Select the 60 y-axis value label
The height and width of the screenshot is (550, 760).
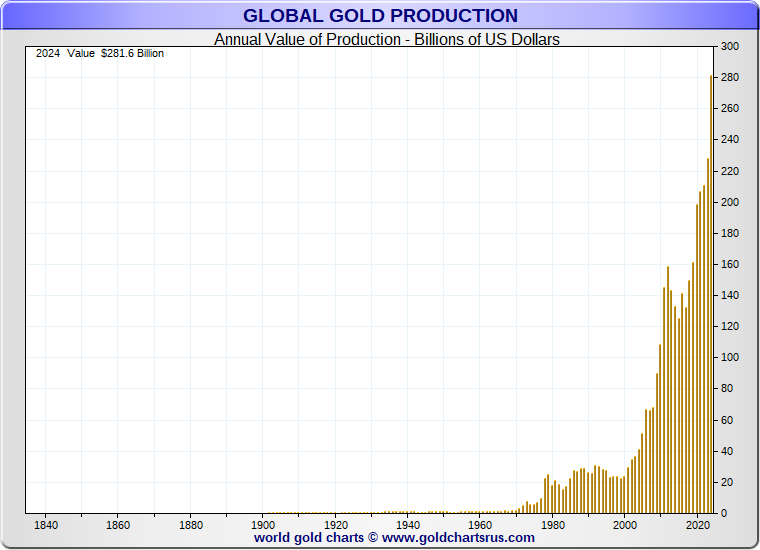(727, 420)
